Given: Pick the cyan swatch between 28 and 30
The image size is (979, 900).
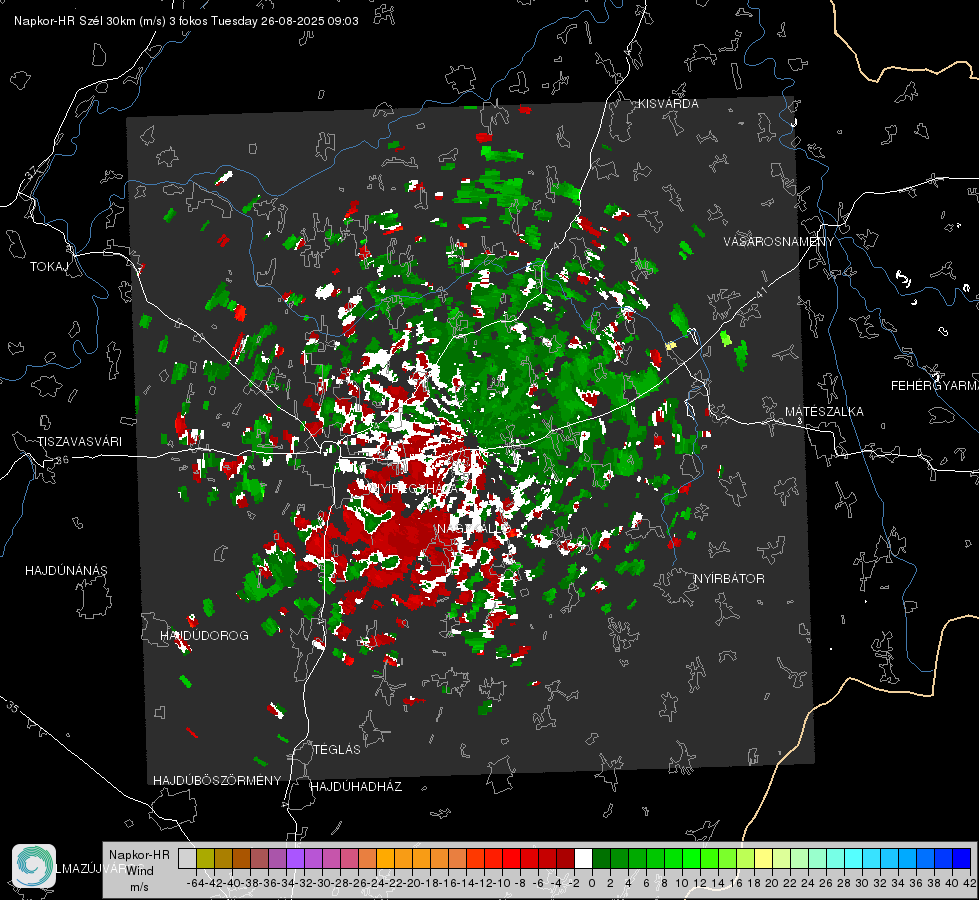Looking at the screenshot, I should coord(854,858).
